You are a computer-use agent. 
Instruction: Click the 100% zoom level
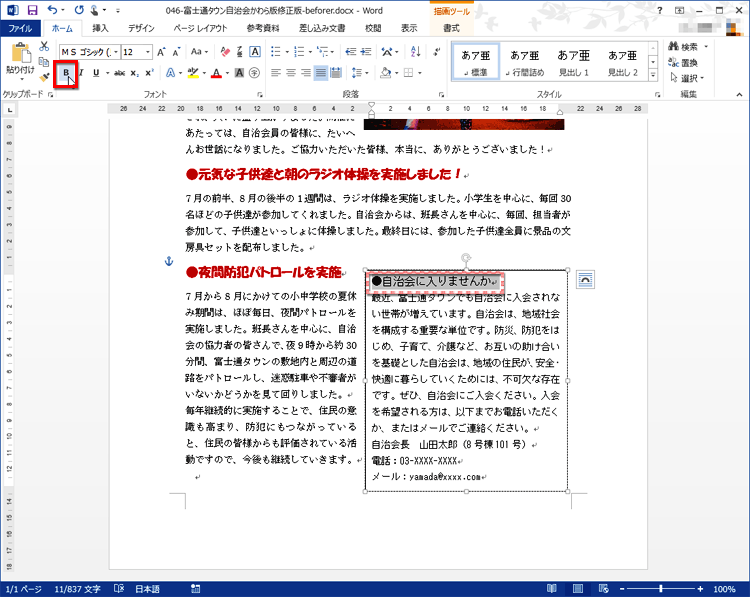coord(724,589)
